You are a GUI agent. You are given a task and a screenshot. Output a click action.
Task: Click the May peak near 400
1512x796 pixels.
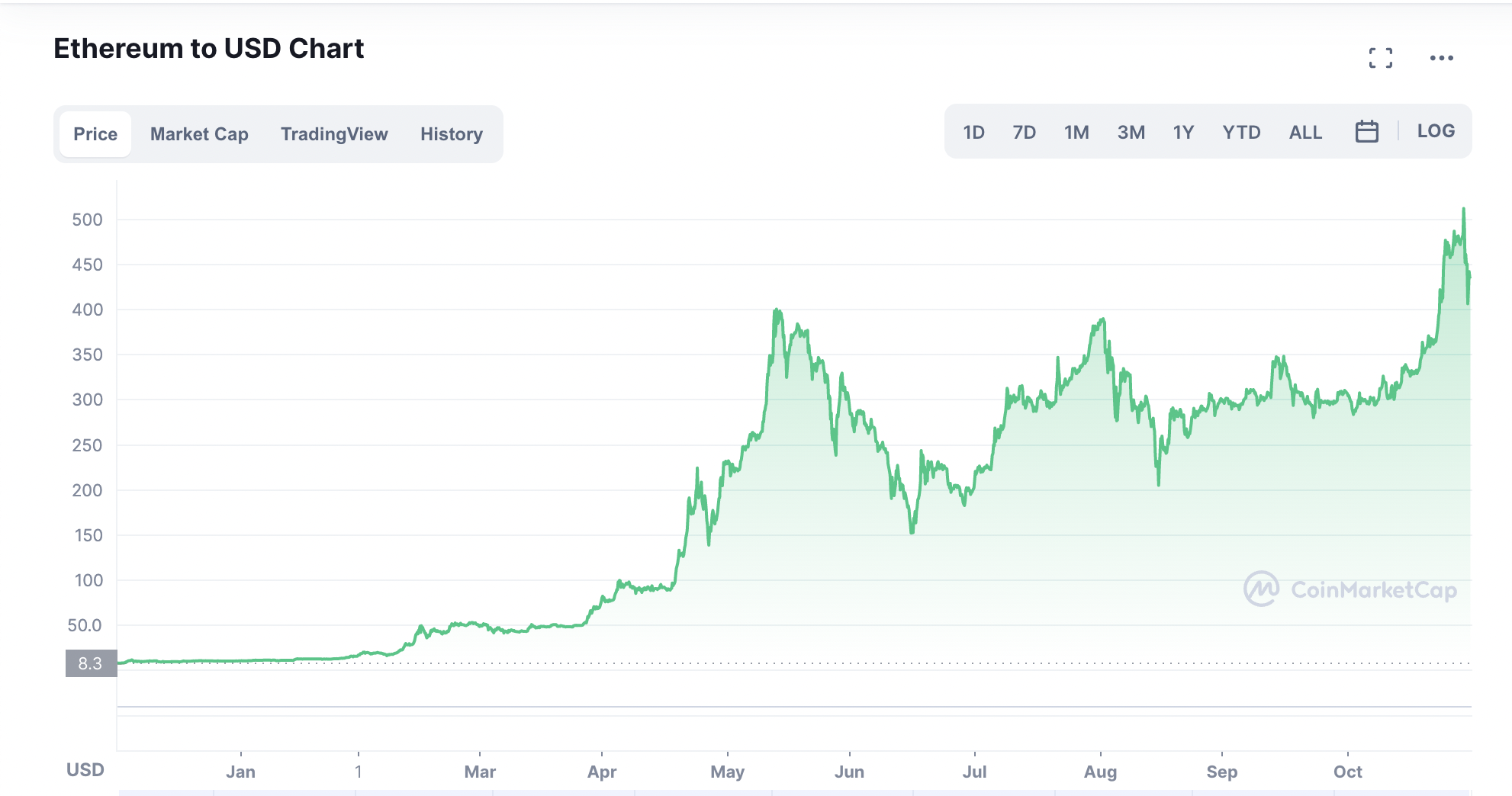click(777, 310)
